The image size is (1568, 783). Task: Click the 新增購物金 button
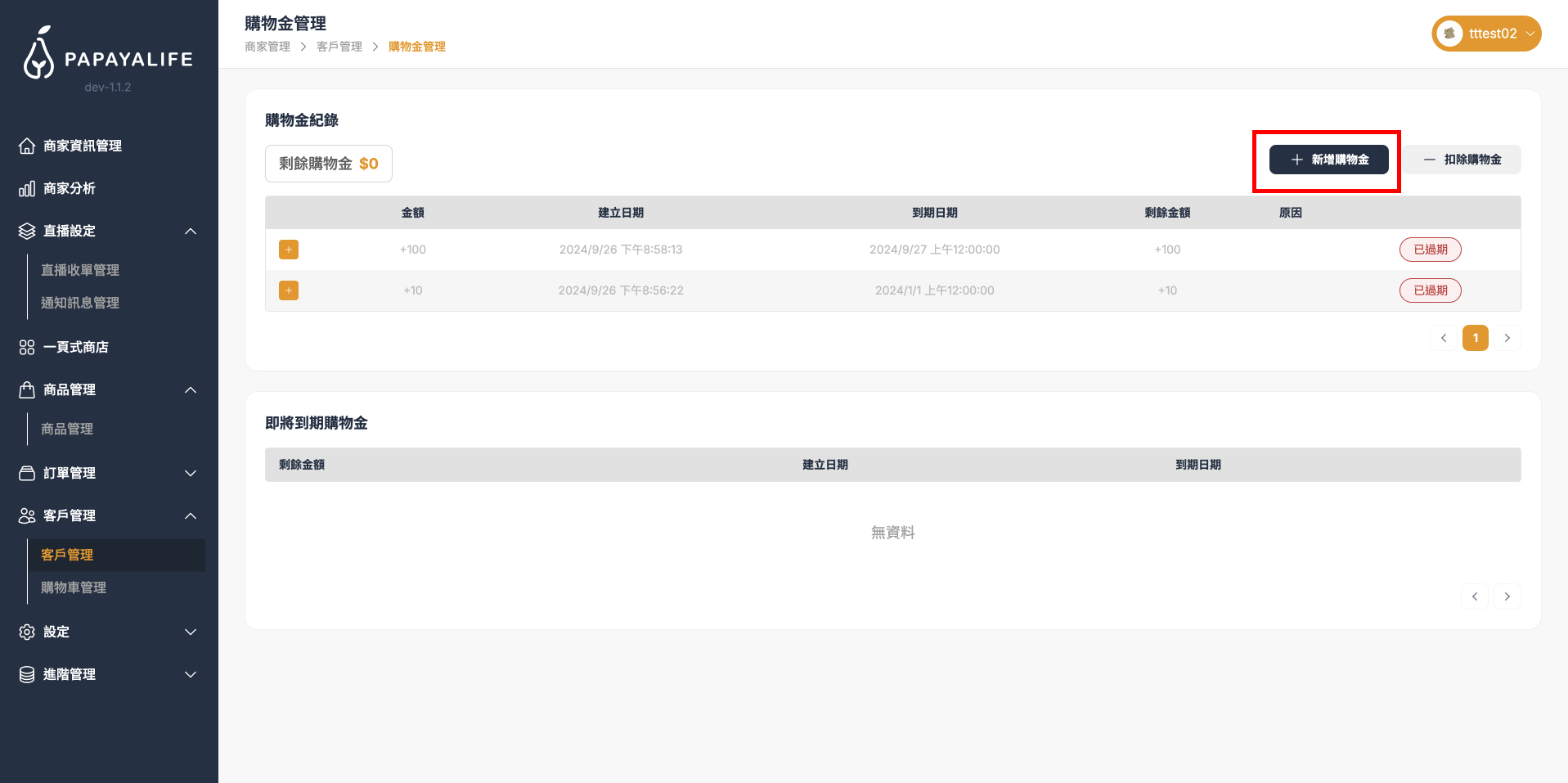(x=1328, y=160)
